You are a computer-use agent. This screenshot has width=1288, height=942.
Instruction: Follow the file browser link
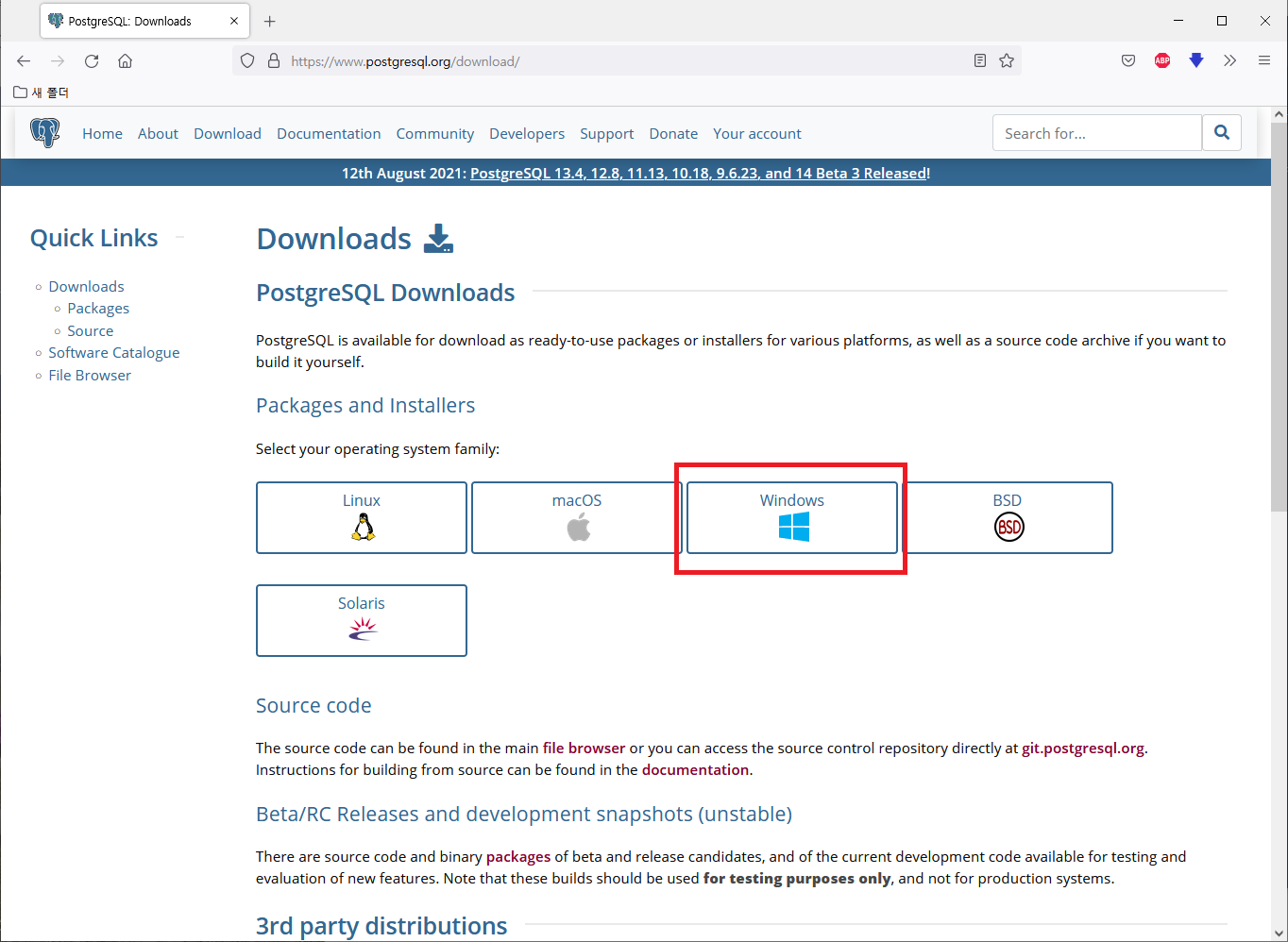point(584,748)
